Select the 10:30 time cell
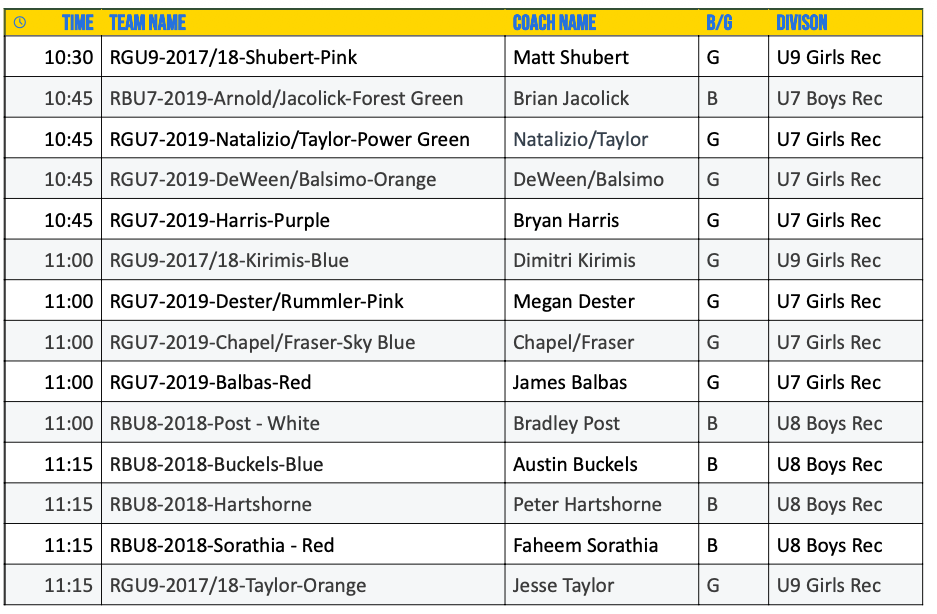Viewport: 937px width, 614px height. pos(68,58)
